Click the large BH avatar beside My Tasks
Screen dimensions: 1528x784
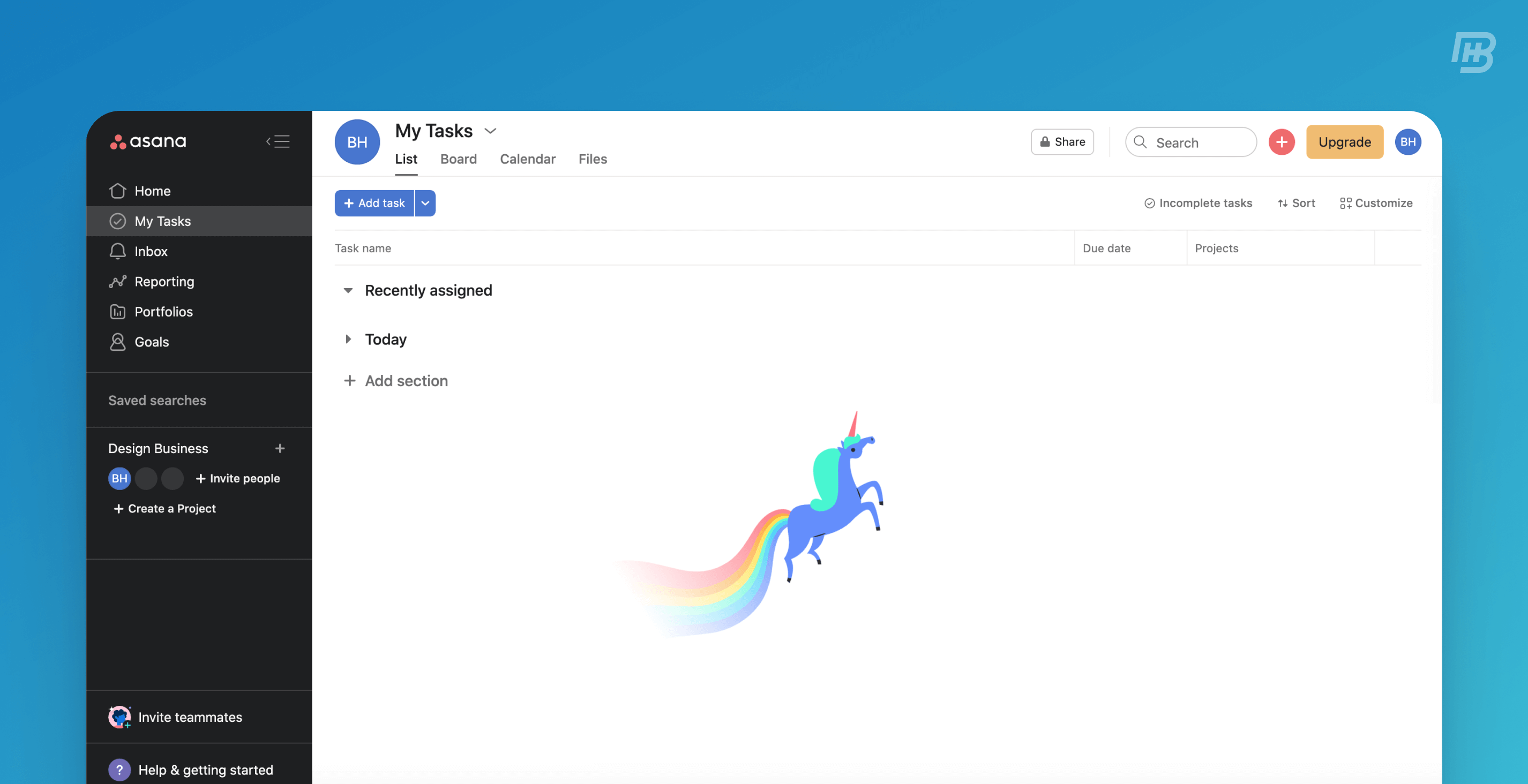(357, 142)
